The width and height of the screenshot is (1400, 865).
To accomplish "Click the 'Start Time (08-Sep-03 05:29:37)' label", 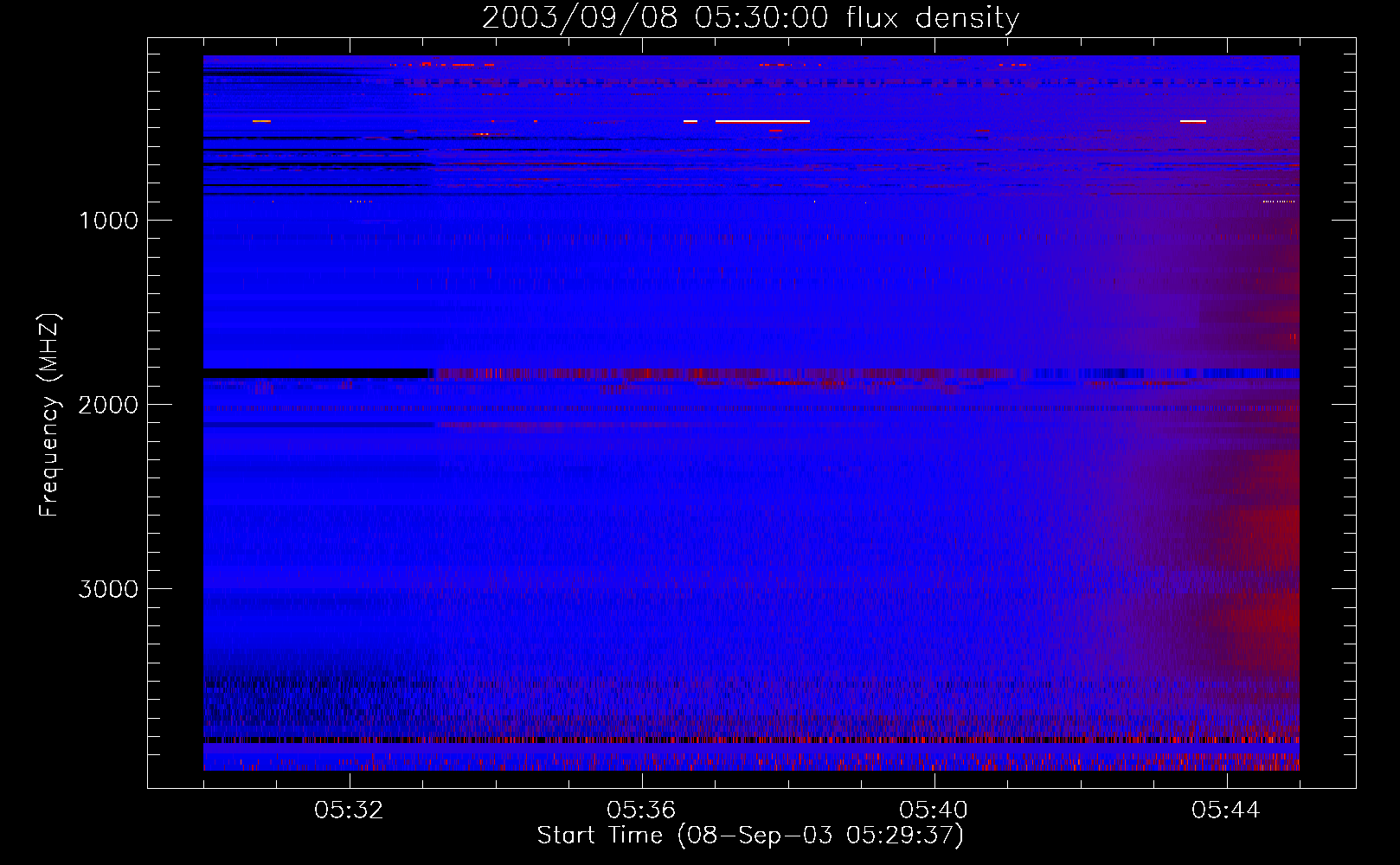I will pos(750,836).
